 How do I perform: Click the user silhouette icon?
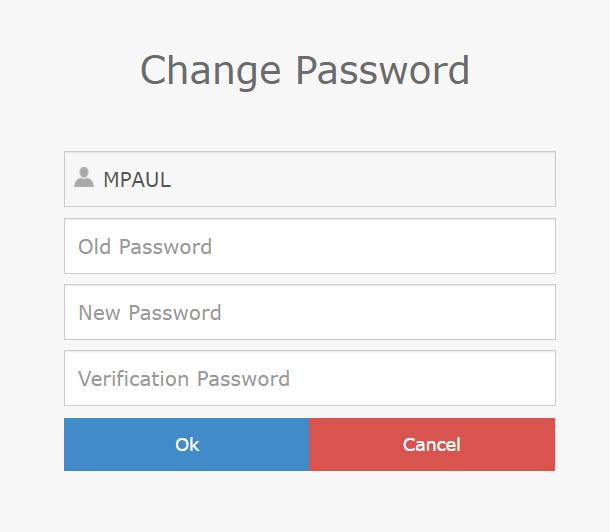[84, 178]
